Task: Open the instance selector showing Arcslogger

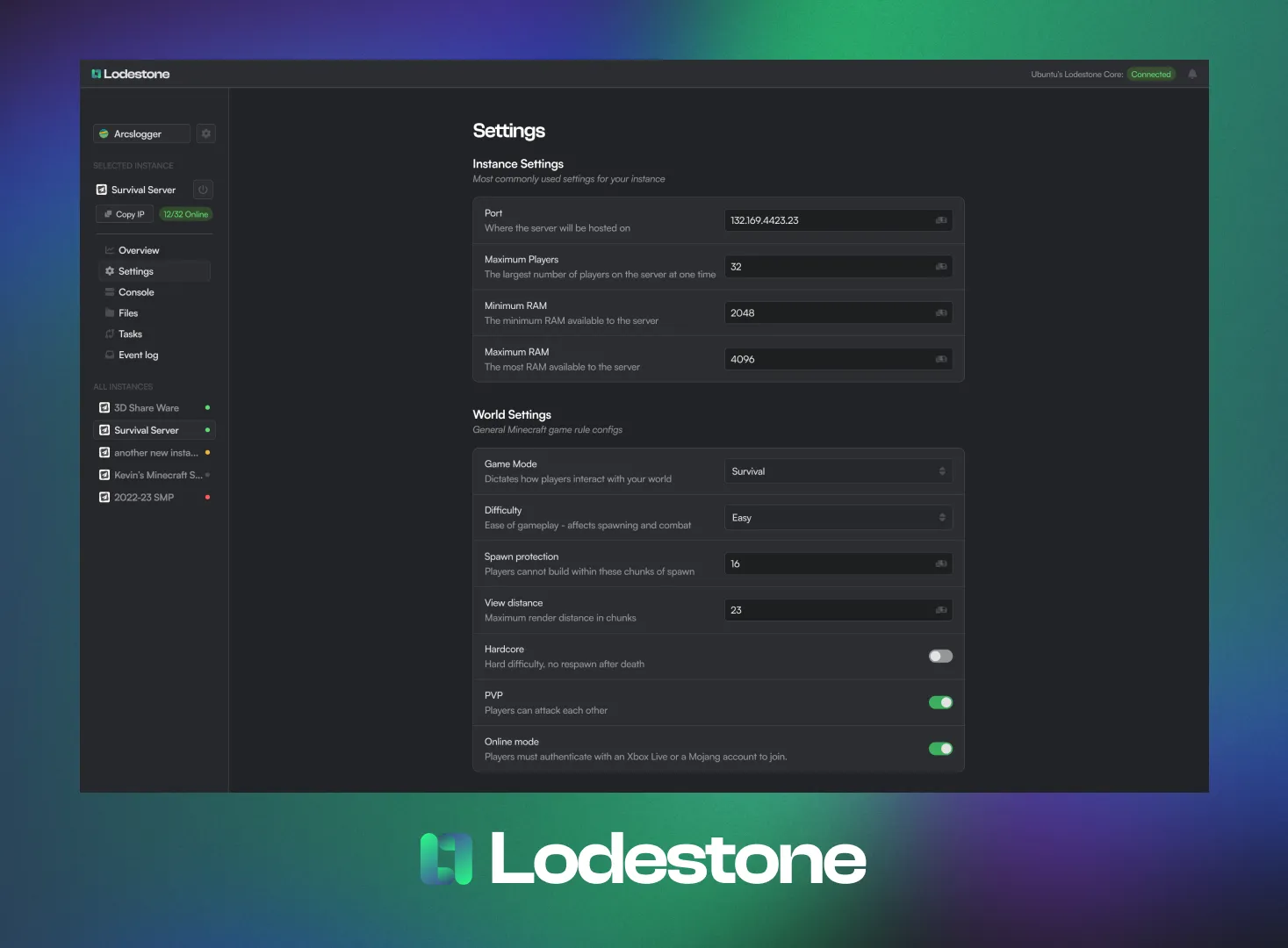Action: coord(140,133)
